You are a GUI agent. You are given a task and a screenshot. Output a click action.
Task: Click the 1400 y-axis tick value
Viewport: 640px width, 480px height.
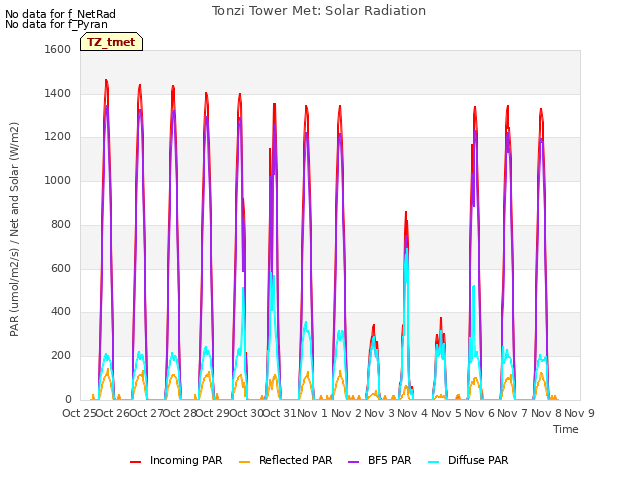tap(58, 93)
